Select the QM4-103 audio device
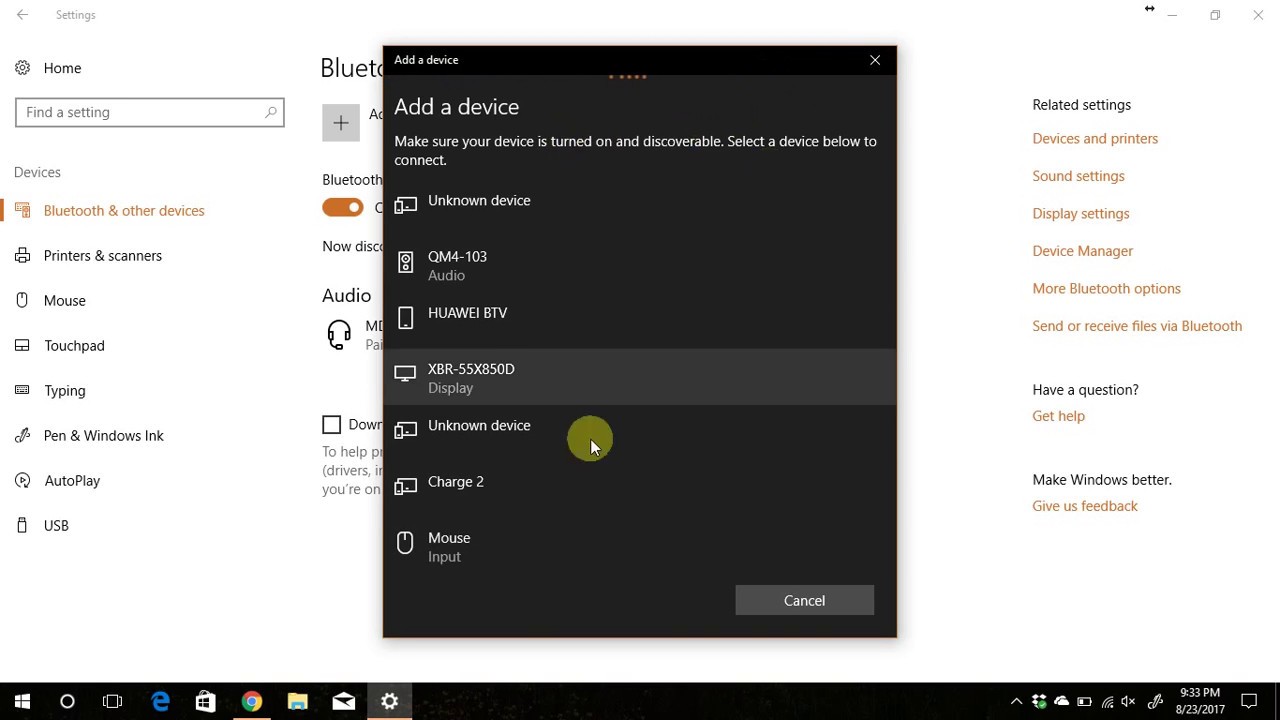Screen dimensions: 1280x720 [x=640, y=265]
